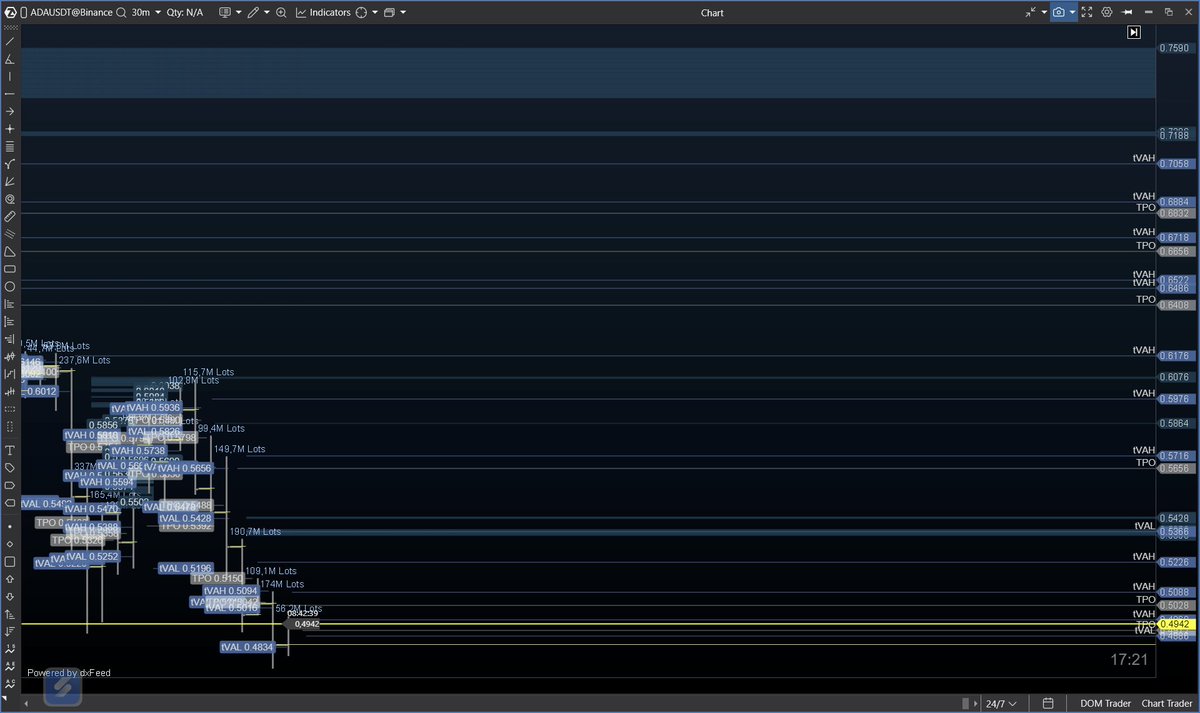Click the 'Chart' window title
Screen dimensions: 1200x713
coord(712,13)
